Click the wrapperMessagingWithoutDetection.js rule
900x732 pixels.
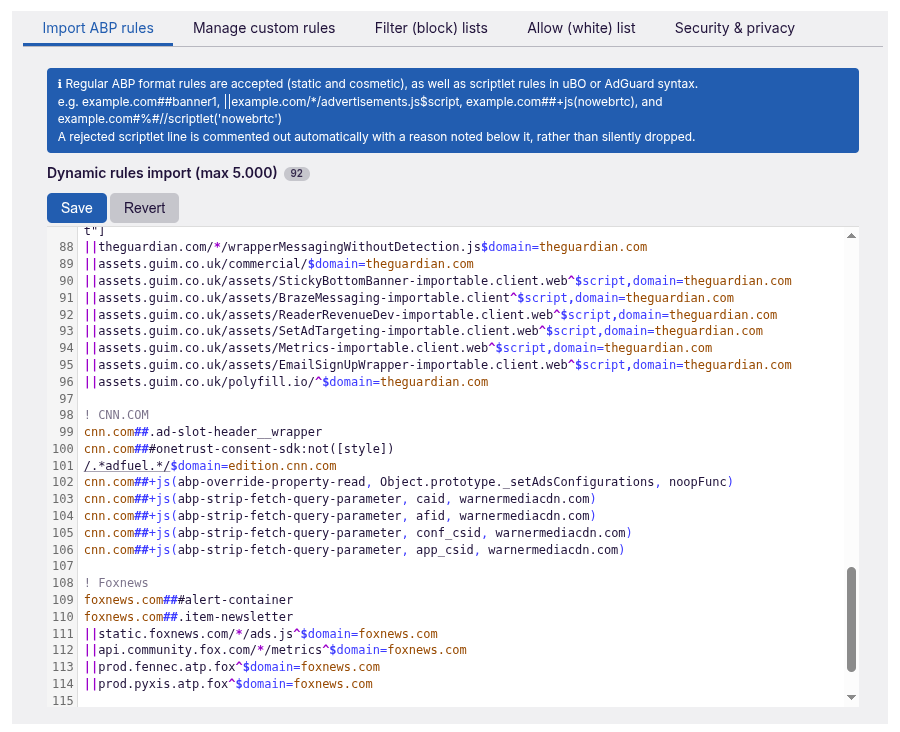tap(366, 247)
